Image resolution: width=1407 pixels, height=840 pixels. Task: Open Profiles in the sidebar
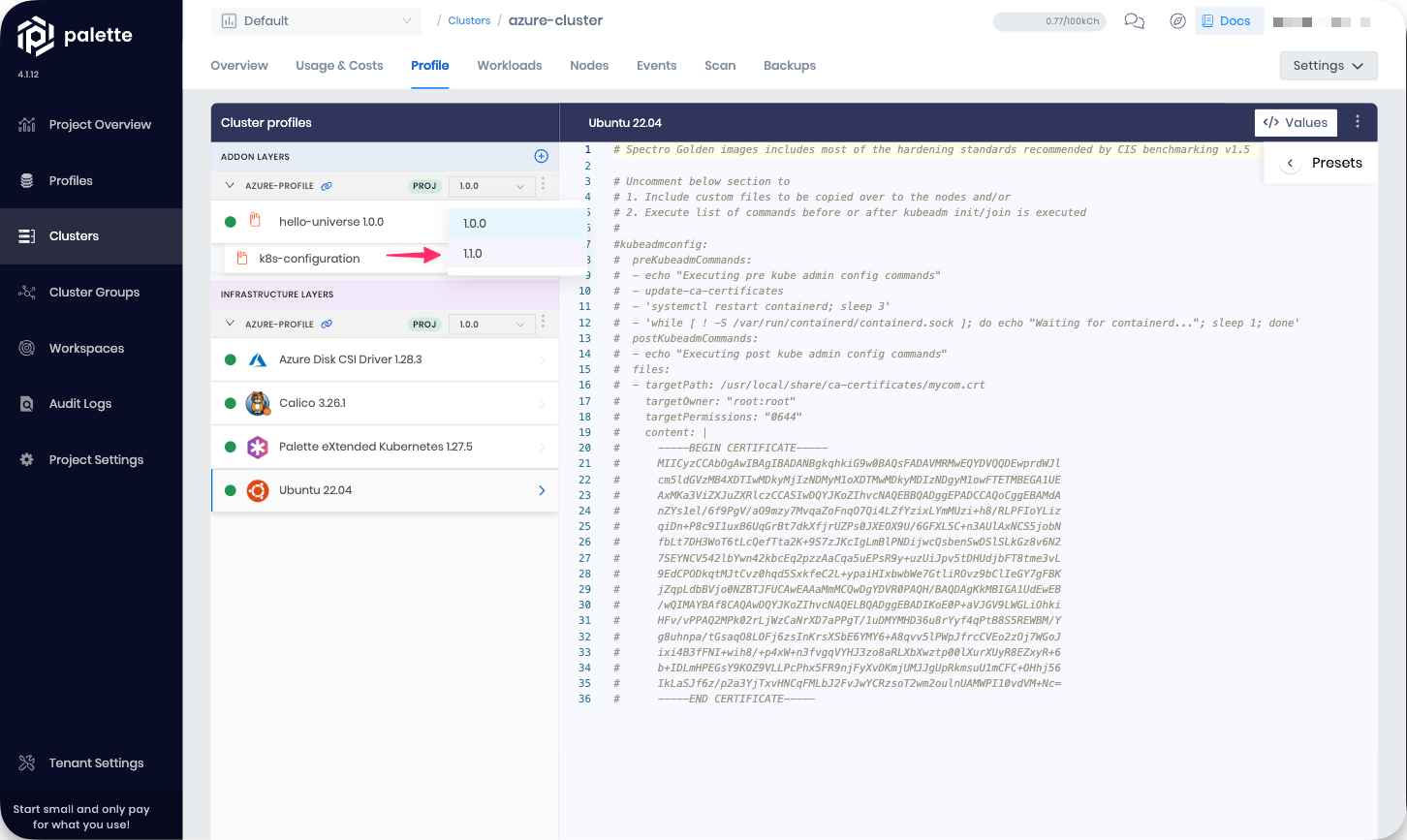tap(91, 181)
